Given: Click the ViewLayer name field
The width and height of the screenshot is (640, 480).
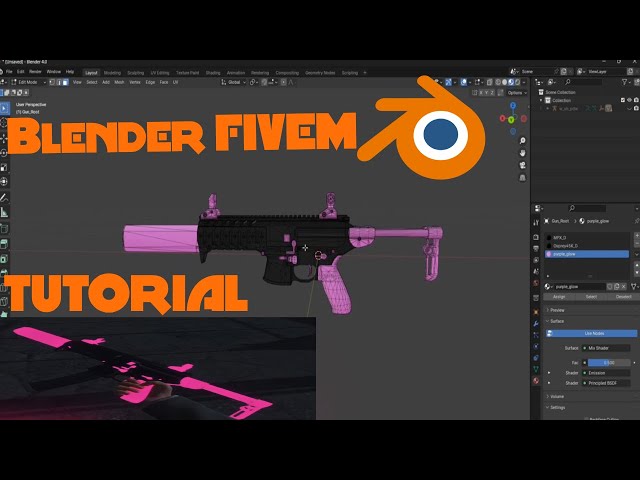Looking at the screenshot, I should point(606,71).
